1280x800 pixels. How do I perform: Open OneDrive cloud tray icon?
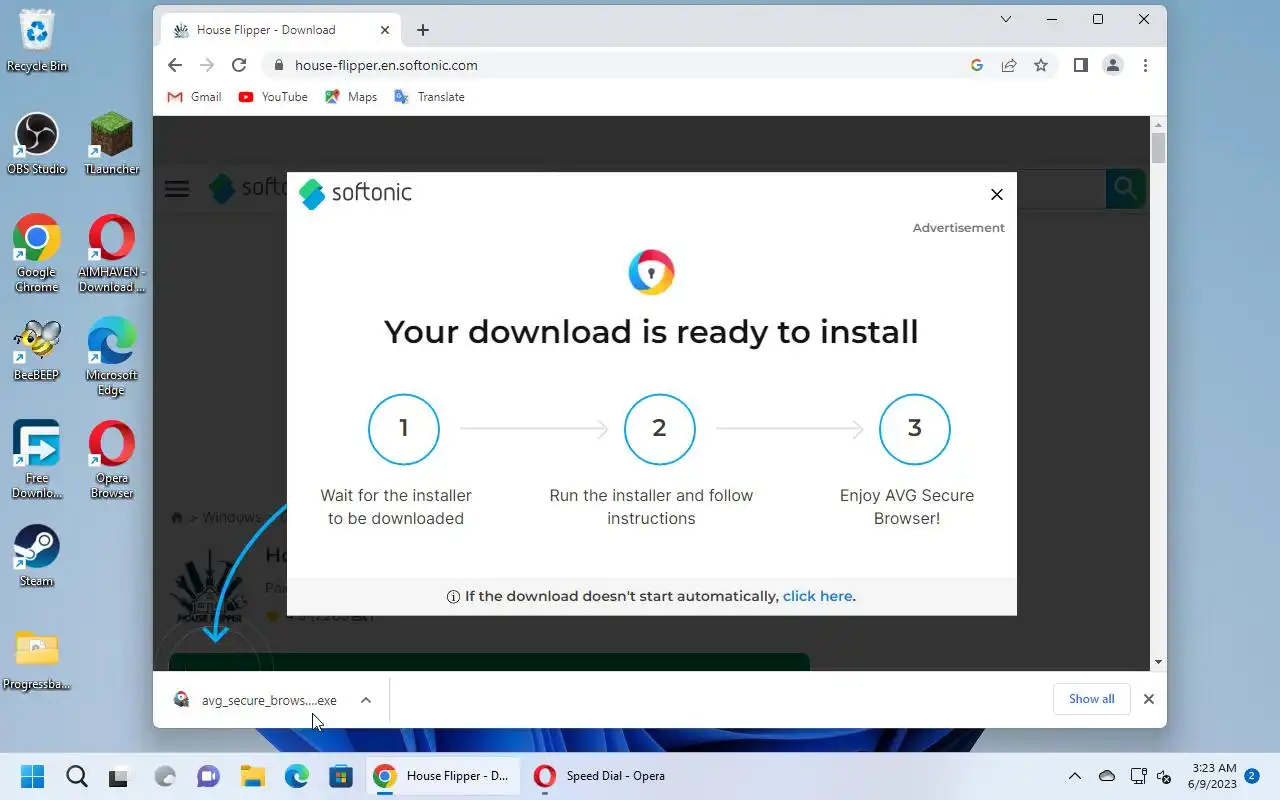click(x=1107, y=776)
